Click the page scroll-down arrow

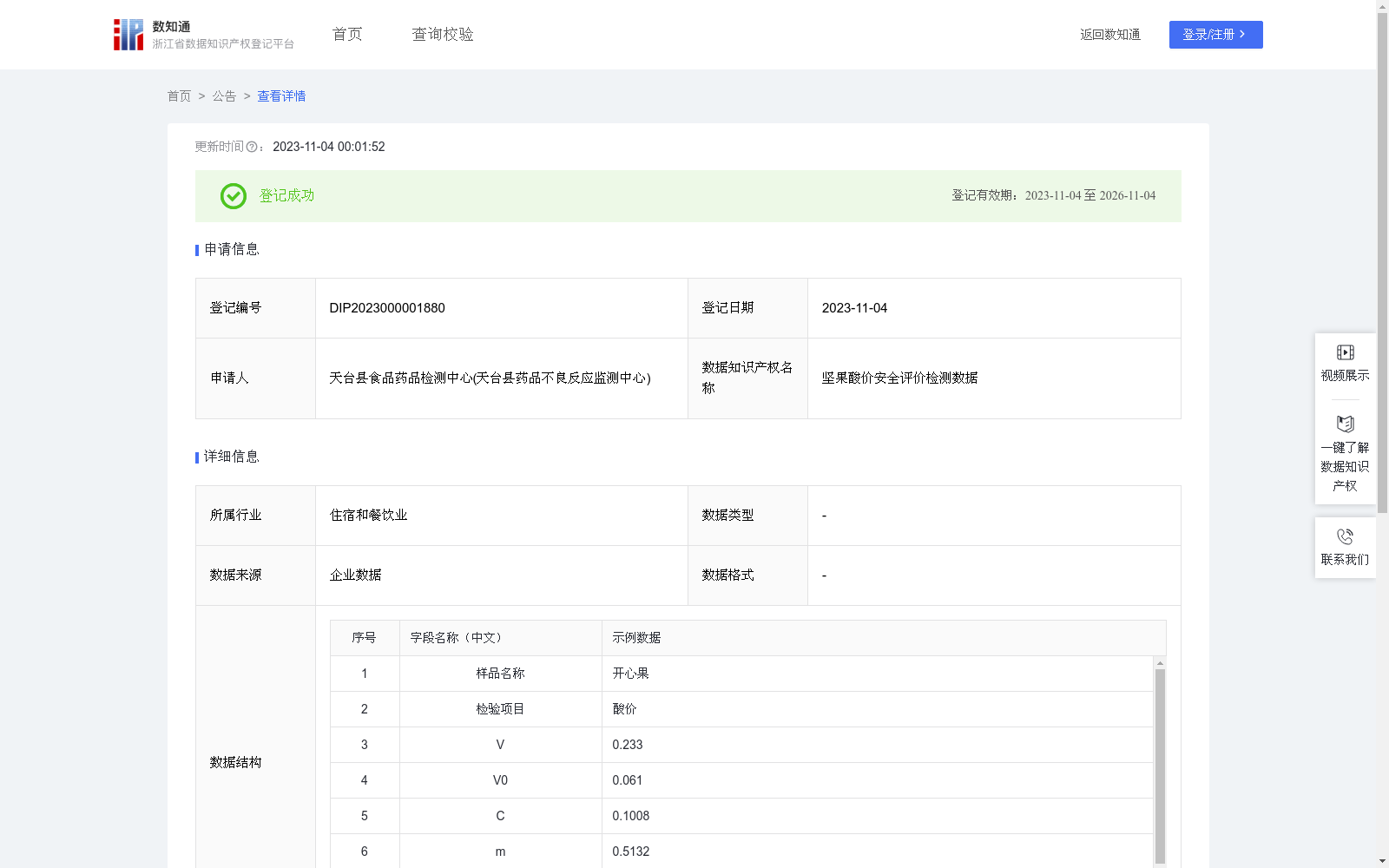pos(1382,861)
